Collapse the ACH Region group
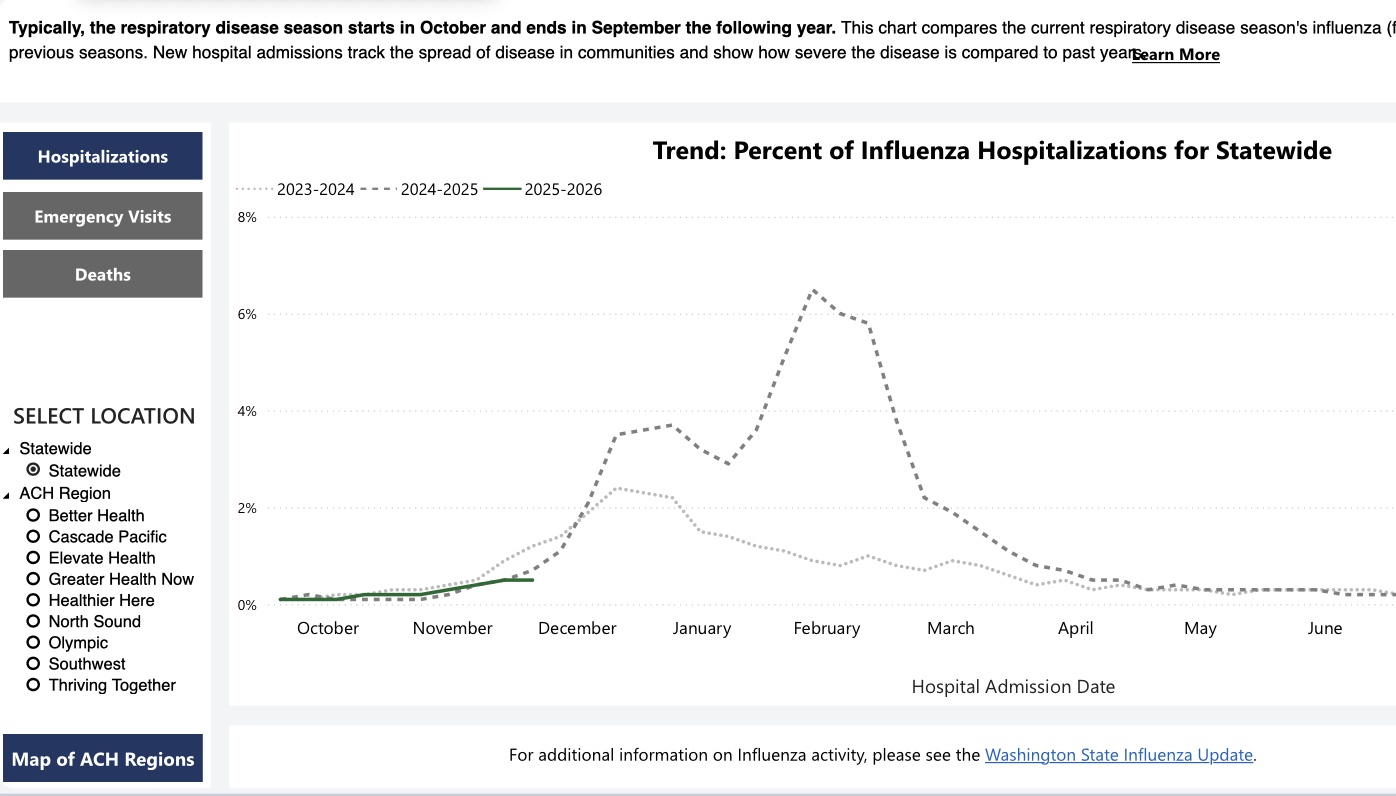Image resolution: width=1396 pixels, height=796 pixels. click(7, 494)
